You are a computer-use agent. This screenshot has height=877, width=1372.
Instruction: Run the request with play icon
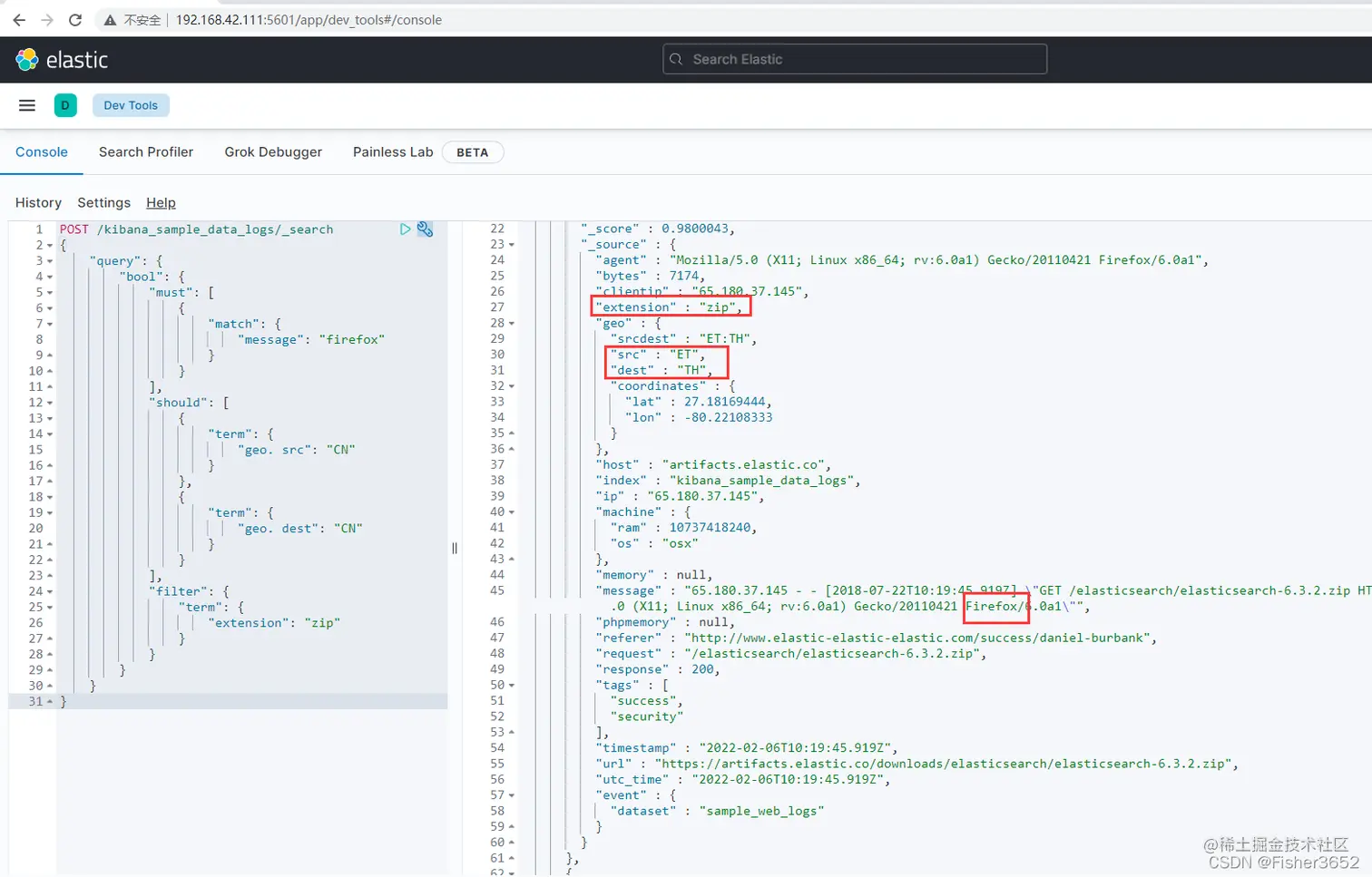click(x=405, y=229)
